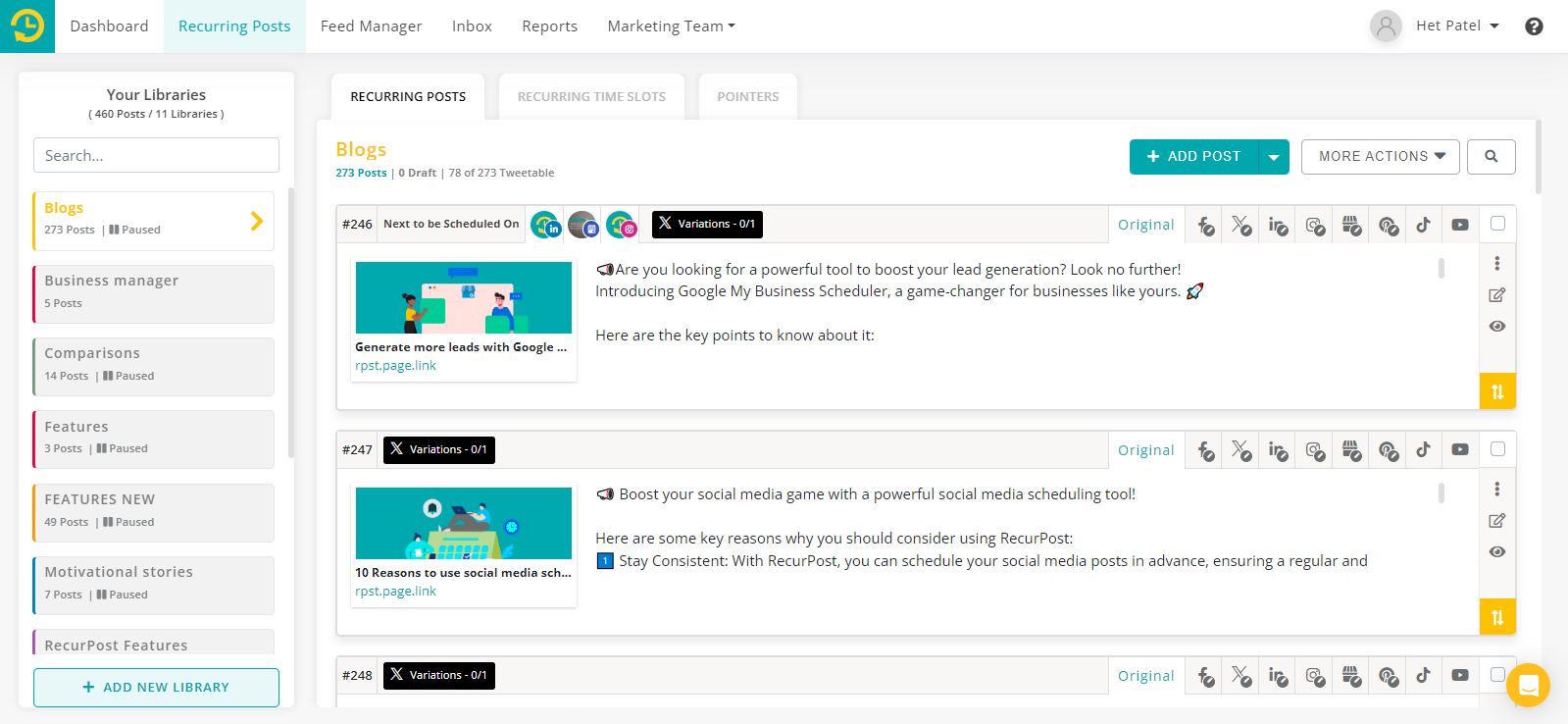Switch to Pointers tab
Image resolution: width=1568 pixels, height=724 pixels.
(748, 97)
